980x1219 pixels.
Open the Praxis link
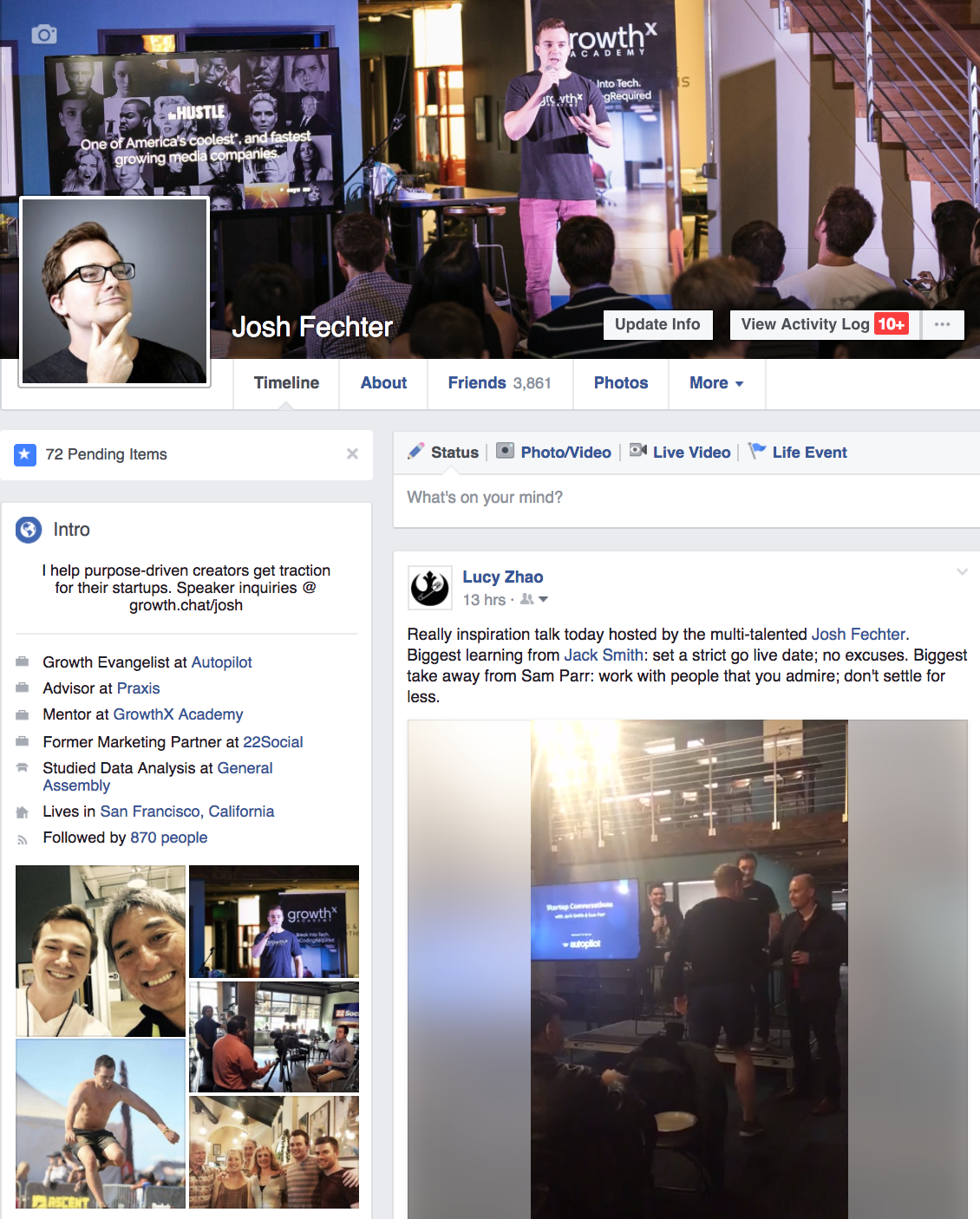138,688
